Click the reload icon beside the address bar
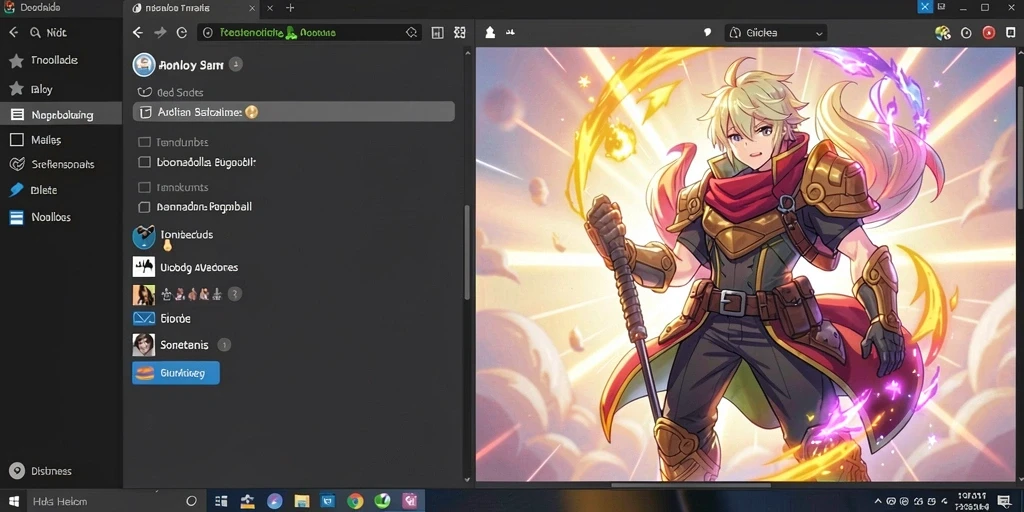The height and width of the screenshot is (512, 1024). 182,33
